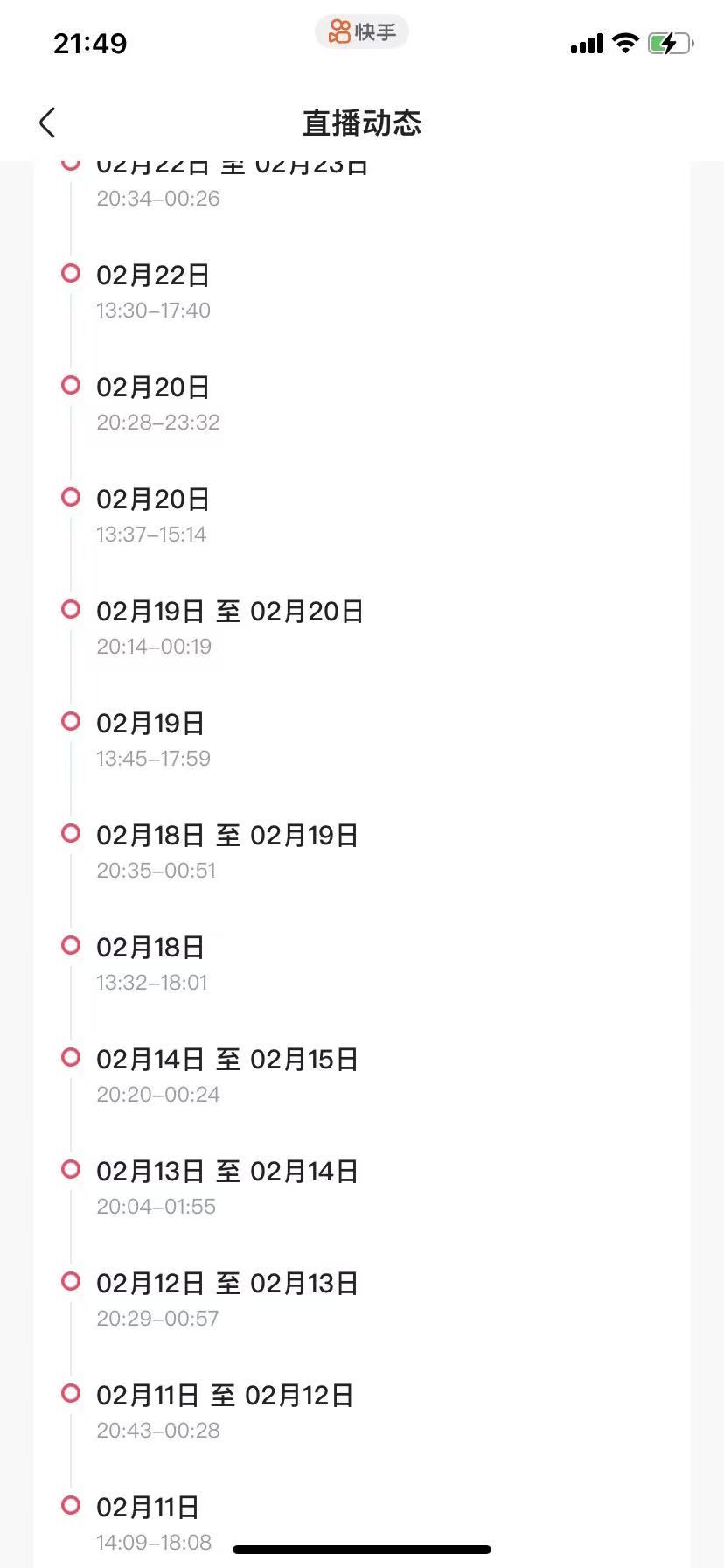Tap the cellular signal bars icon

pyautogui.click(x=587, y=44)
